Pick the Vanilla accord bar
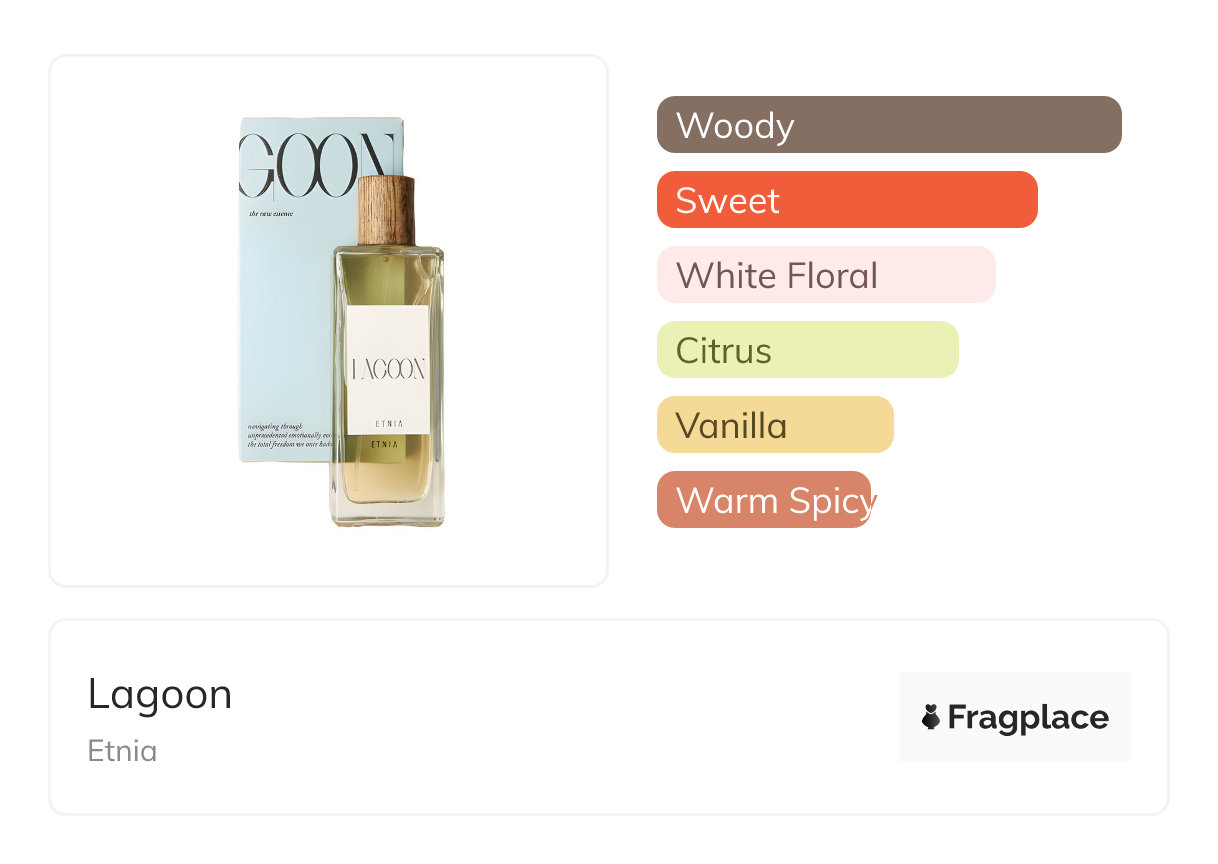This screenshot has width=1218, height=864. 774,425
